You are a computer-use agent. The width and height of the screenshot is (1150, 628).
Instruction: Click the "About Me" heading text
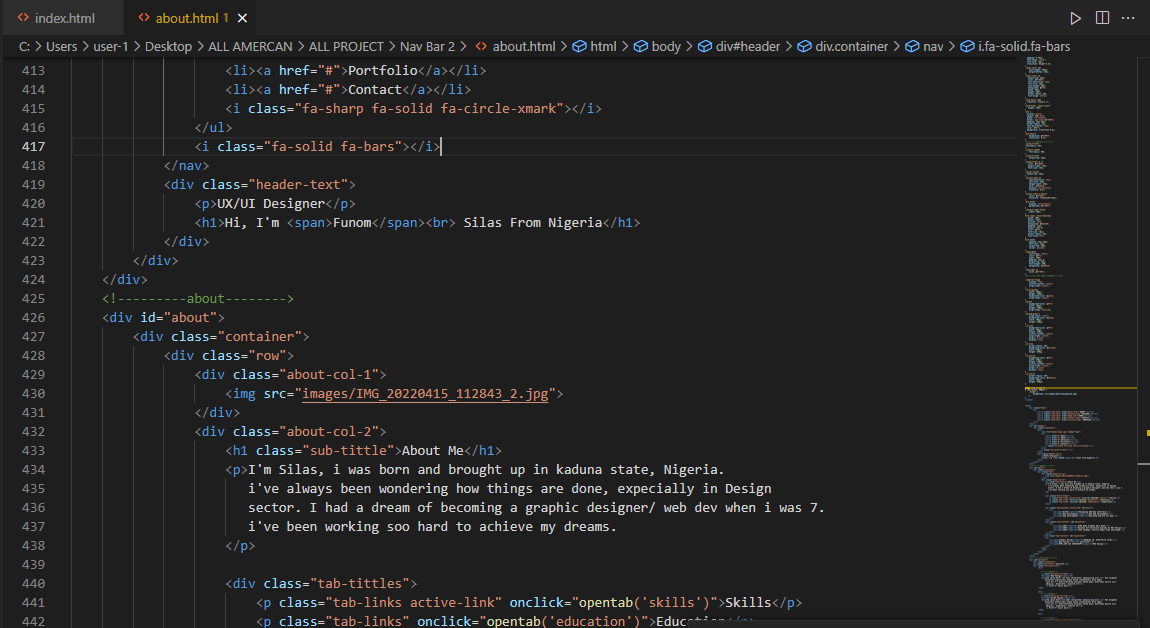433,450
